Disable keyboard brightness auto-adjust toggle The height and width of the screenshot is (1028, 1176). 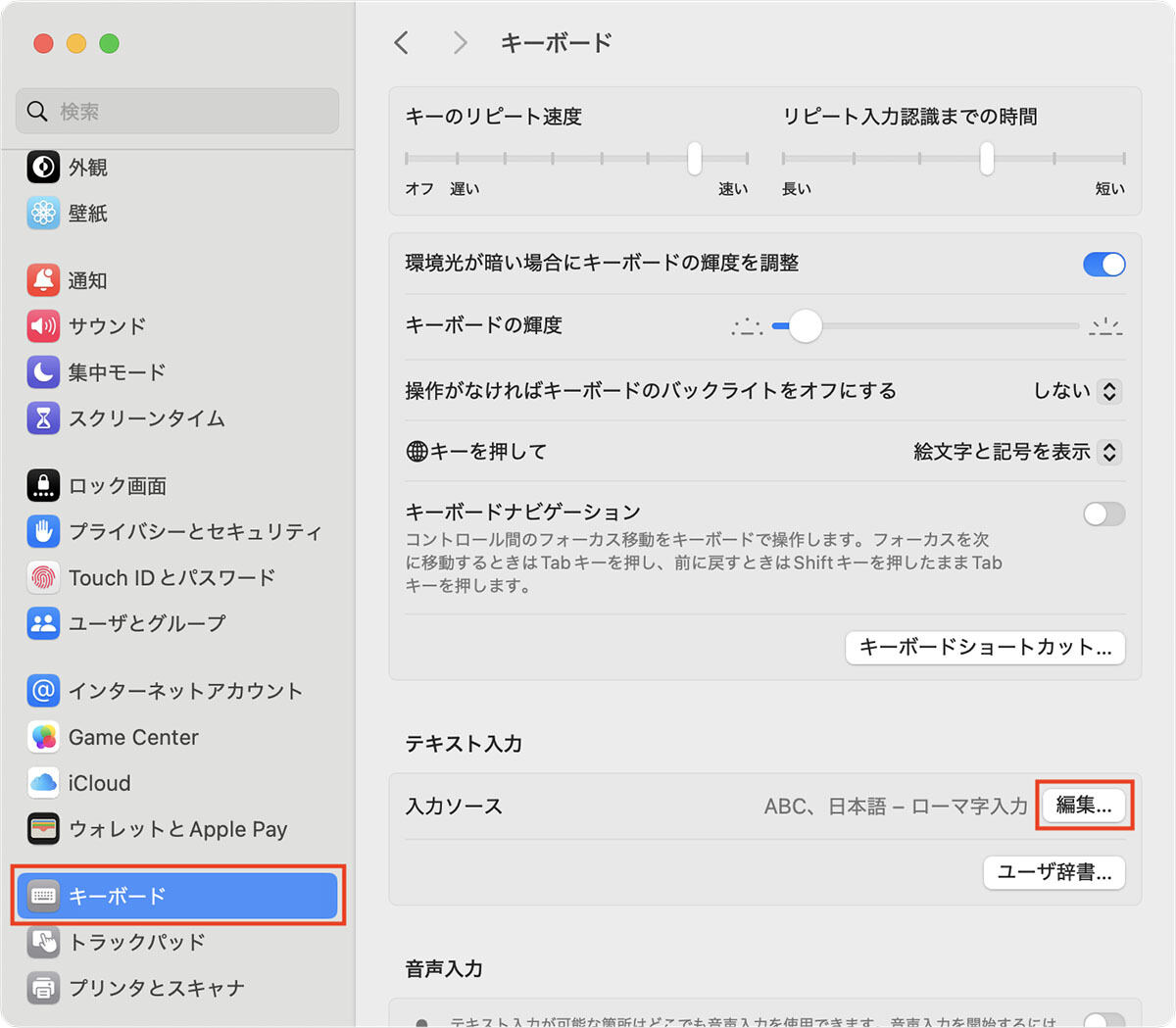(1103, 264)
